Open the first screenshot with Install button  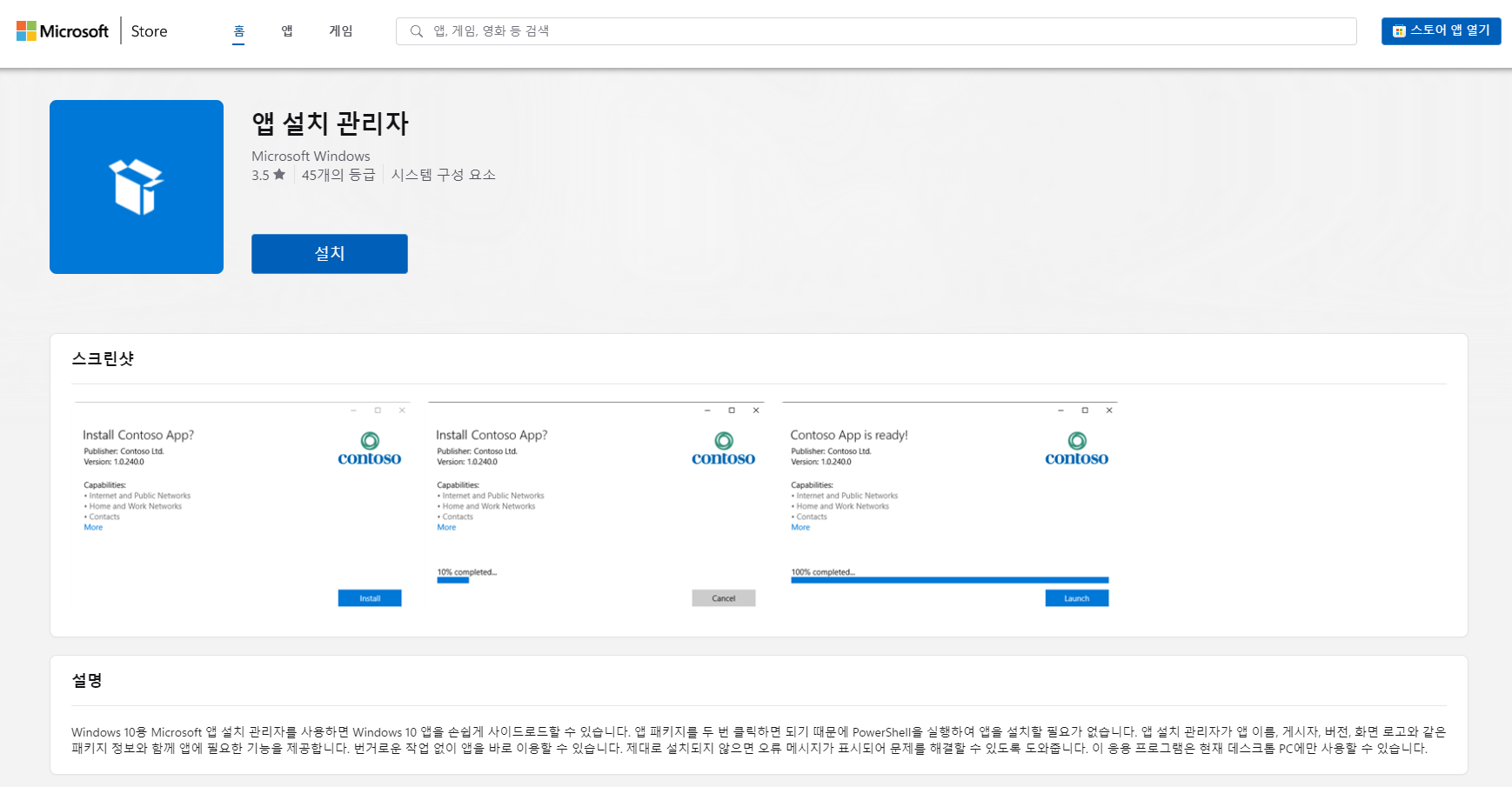pyautogui.click(x=242, y=506)
